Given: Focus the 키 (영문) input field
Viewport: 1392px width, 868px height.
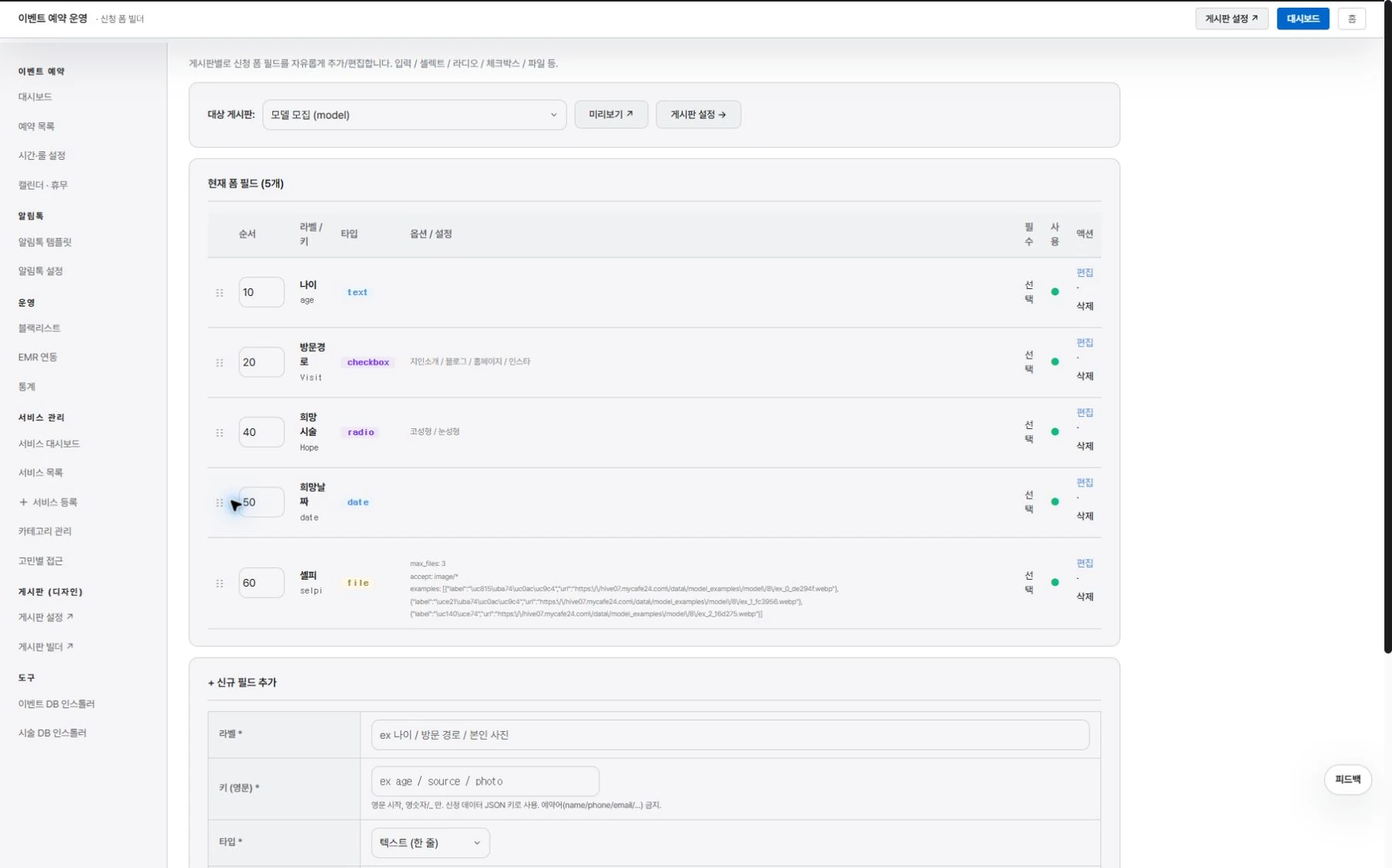Looking at the screenshot, I should click(485, 781).
